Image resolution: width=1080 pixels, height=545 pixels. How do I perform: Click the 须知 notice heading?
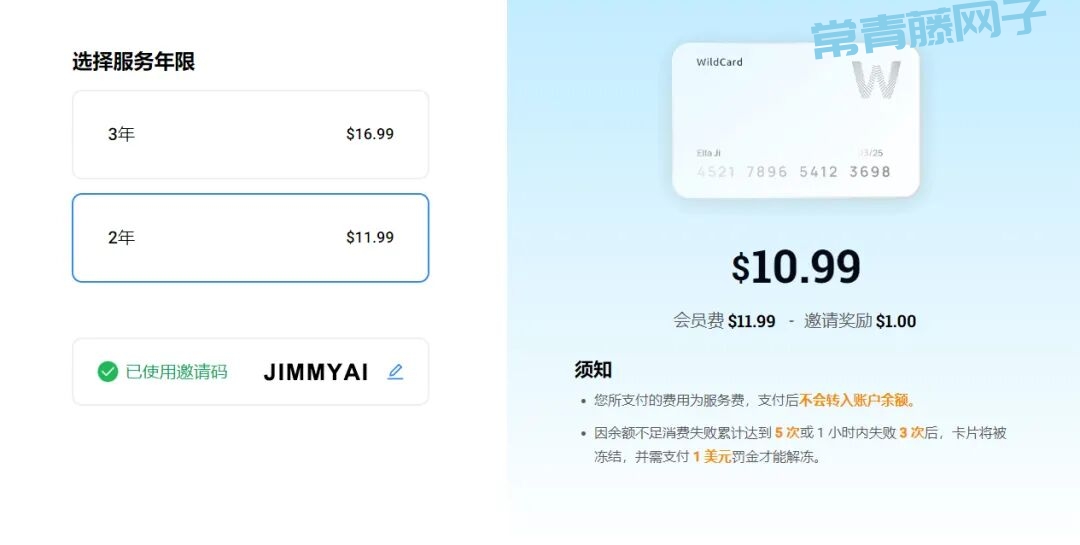593,370
